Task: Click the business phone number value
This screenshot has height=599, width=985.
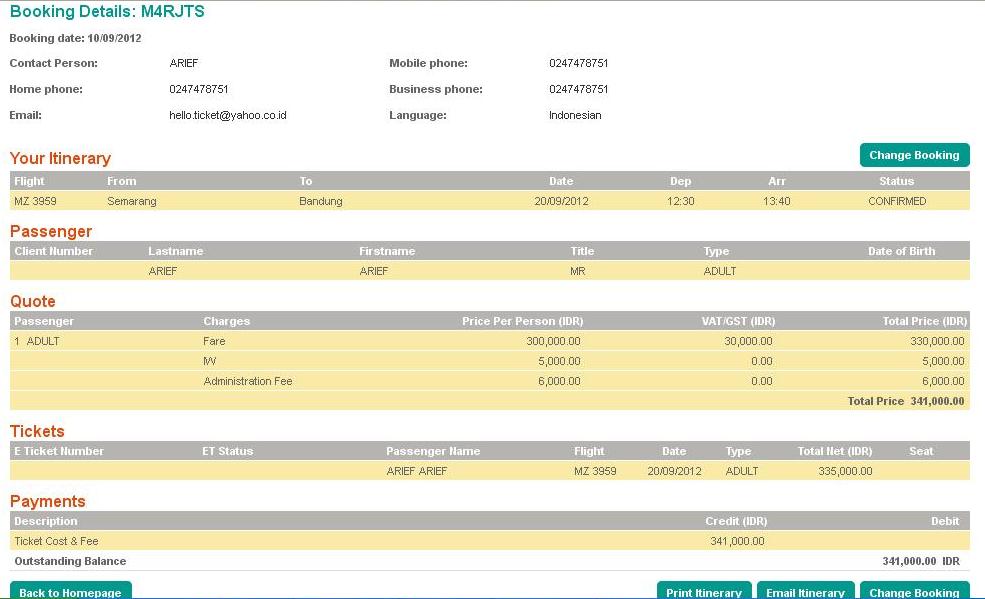Action: pyautogui.click(x=579, y=89)
